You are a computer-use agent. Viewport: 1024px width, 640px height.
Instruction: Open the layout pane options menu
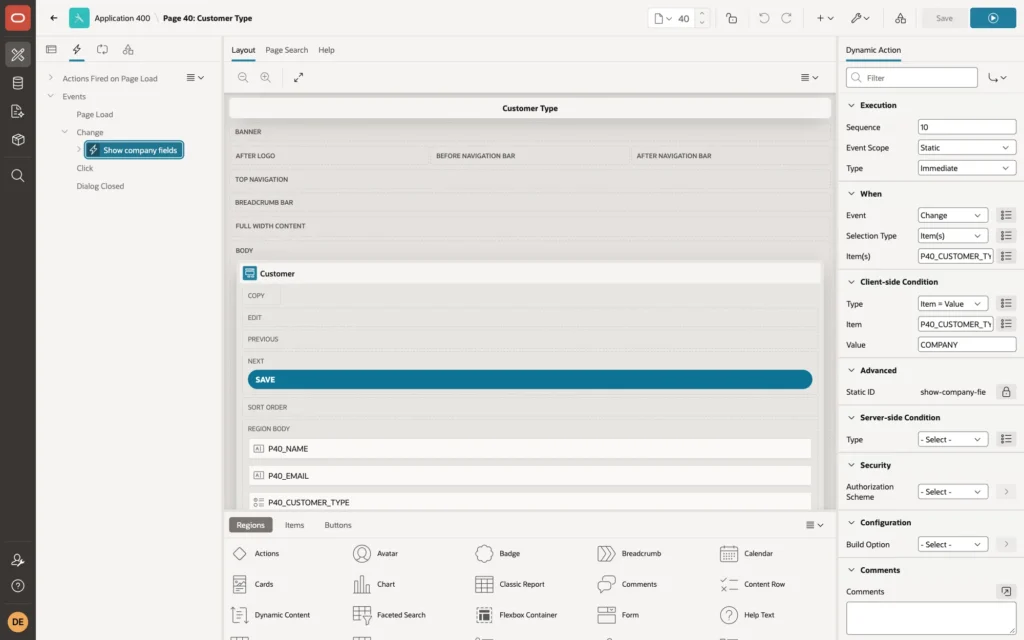(810, 77)
